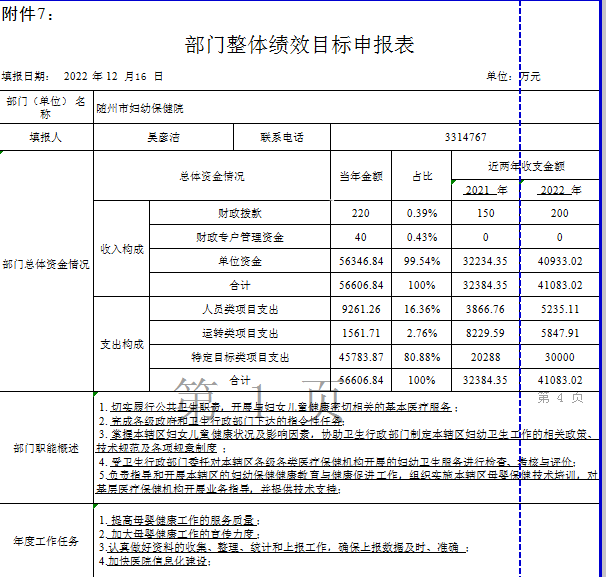Click the 占比 column header

coord(422,176)
